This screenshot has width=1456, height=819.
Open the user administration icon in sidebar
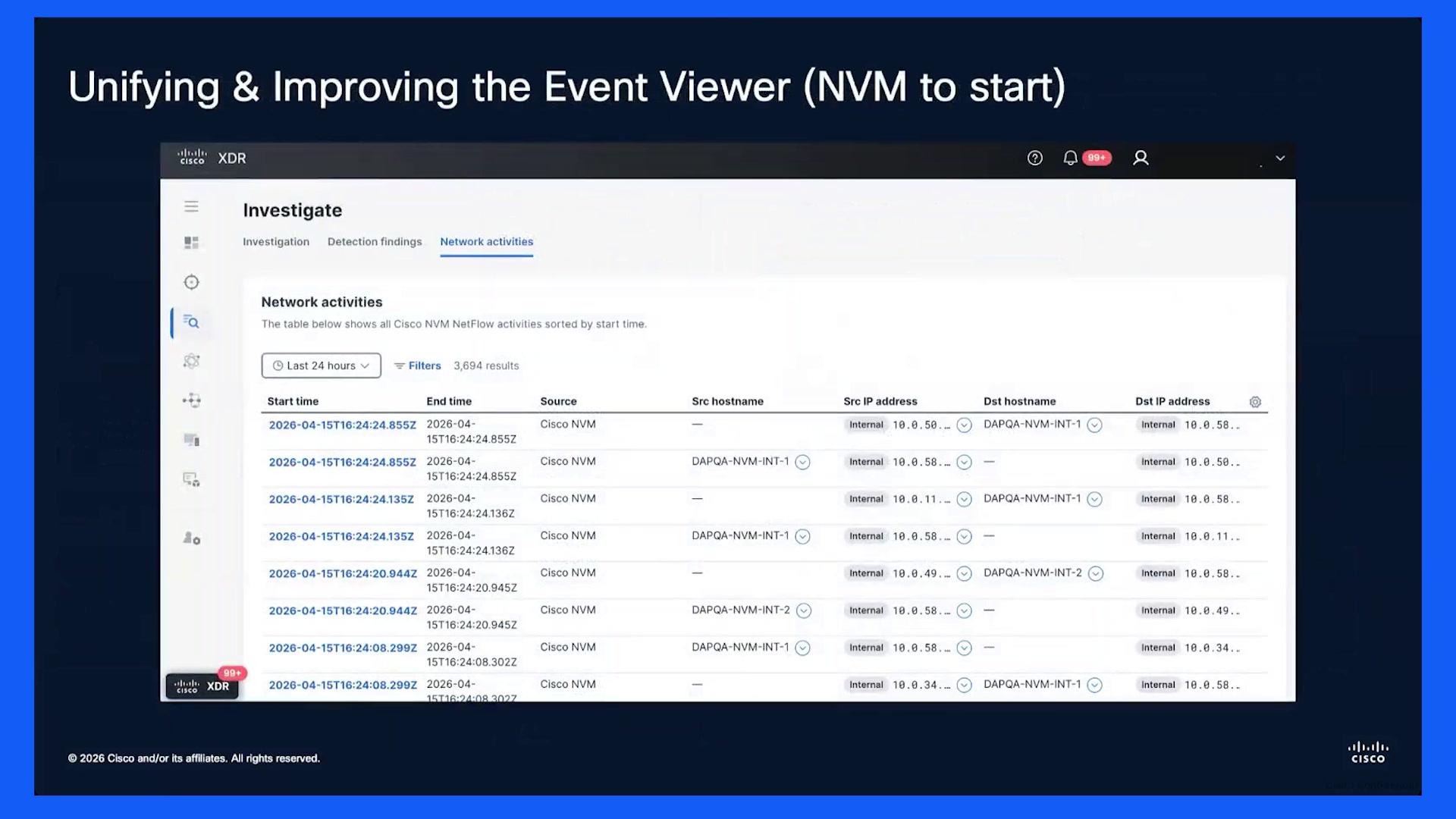click(191, 538)
